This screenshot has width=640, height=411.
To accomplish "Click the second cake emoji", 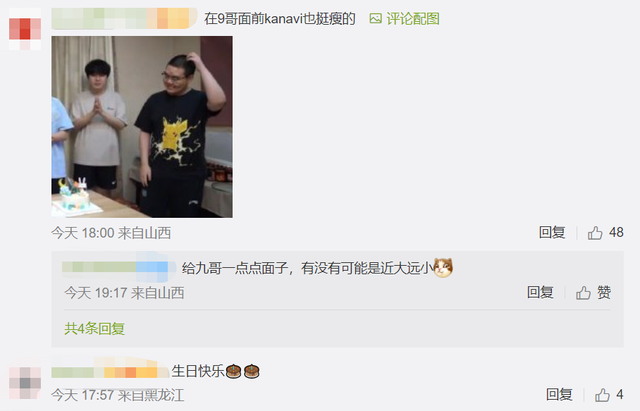I will [x=251, y=371].
